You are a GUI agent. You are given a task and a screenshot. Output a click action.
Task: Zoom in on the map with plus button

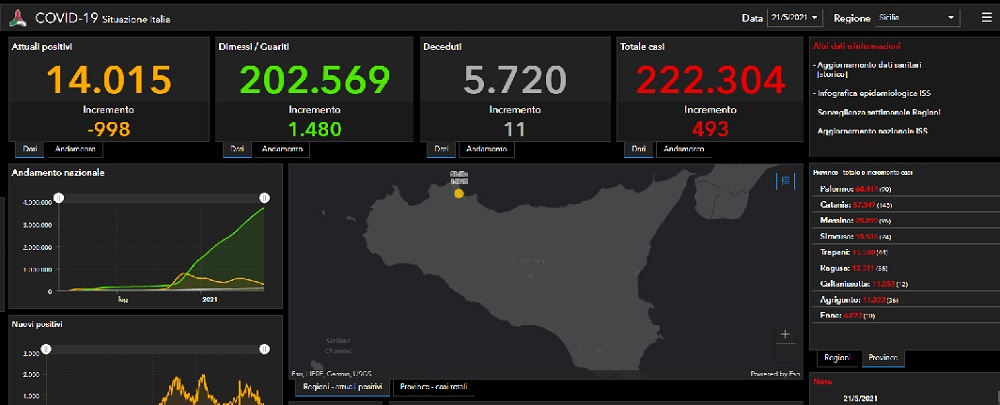coord(785,334)
